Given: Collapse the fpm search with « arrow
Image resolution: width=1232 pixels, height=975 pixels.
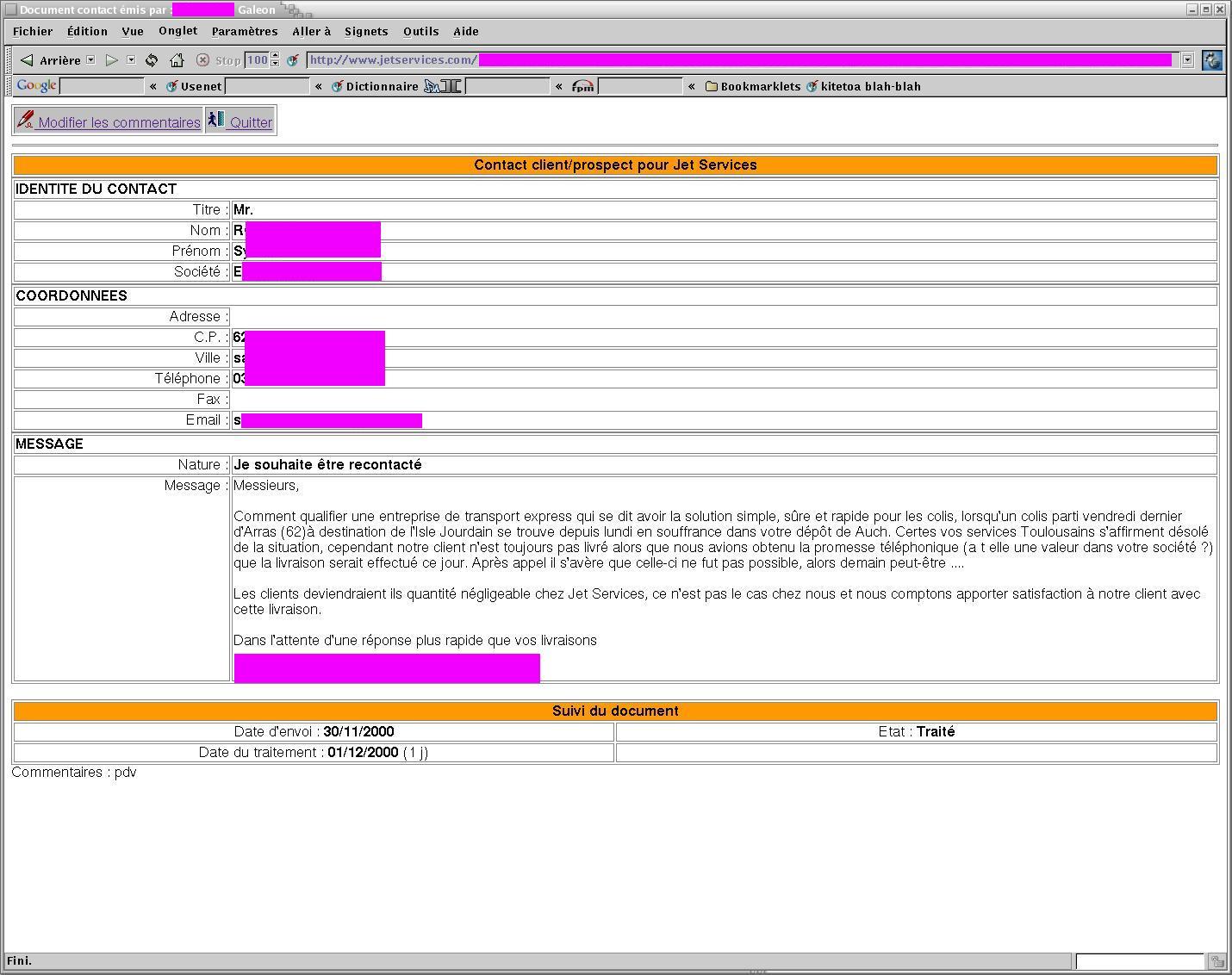Looking at the screenshot, I should (691, 86).
